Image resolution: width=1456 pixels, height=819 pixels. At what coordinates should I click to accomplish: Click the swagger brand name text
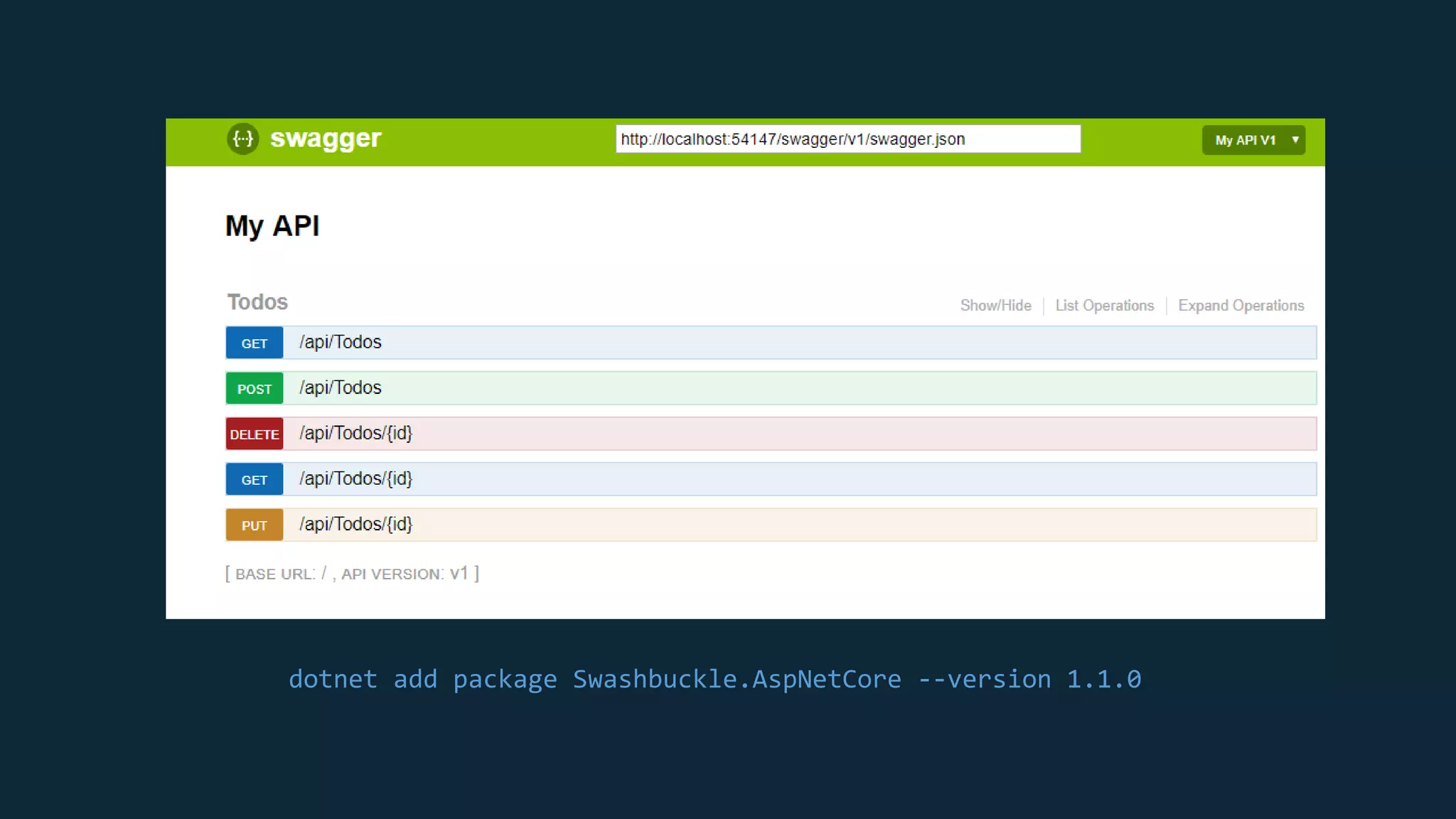tap(326, 139)
